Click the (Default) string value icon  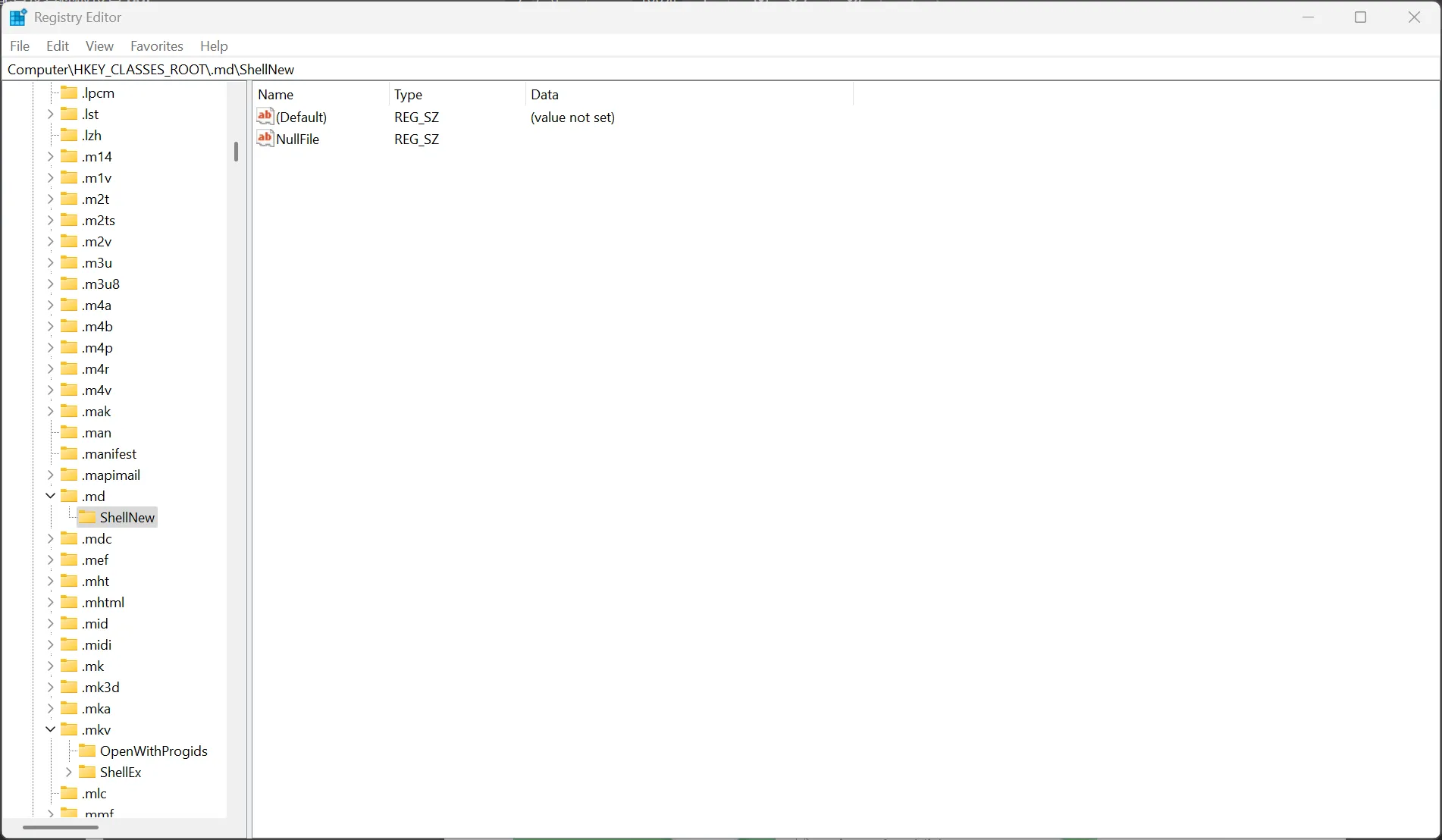[x=265, y=117]
